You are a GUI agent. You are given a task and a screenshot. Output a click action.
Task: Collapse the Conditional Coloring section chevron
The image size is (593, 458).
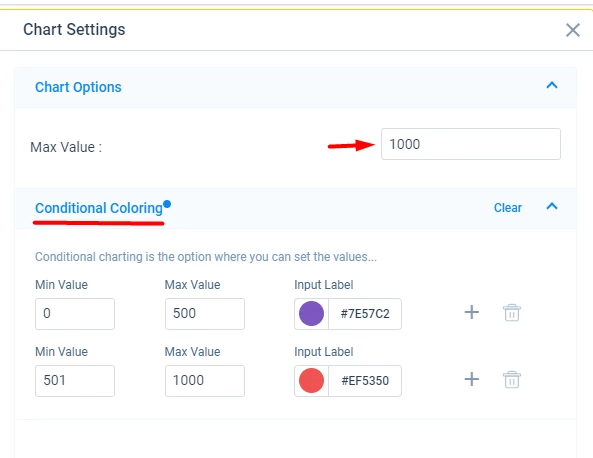coord(552,206)
